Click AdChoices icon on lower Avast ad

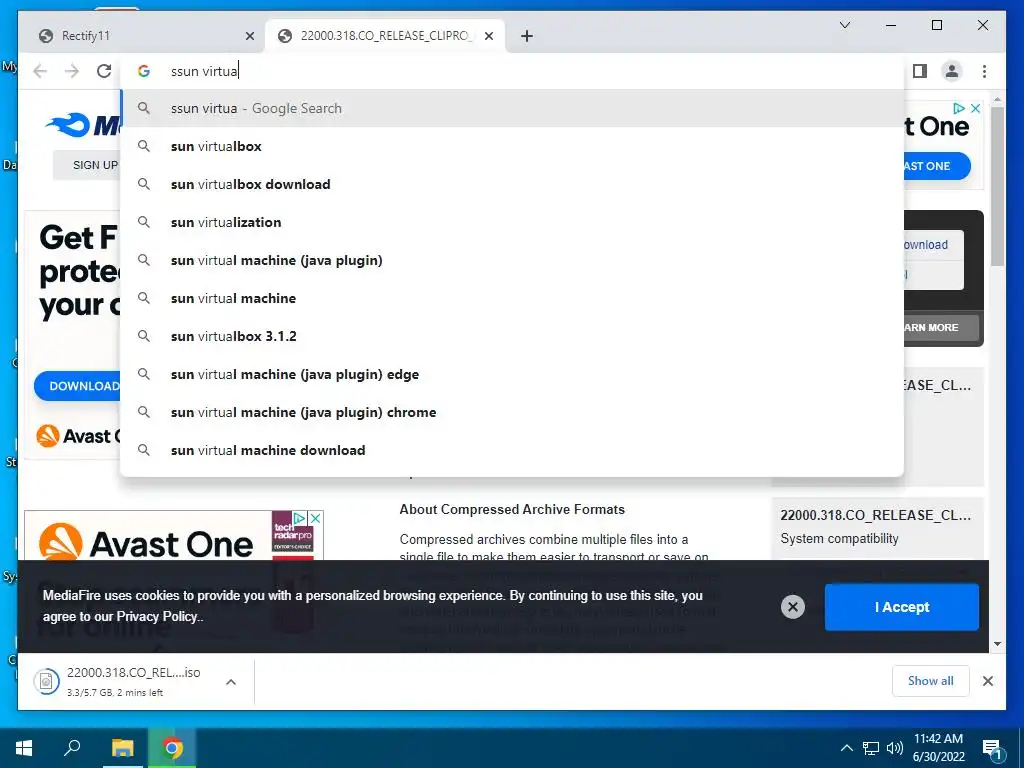pos(300,519)
